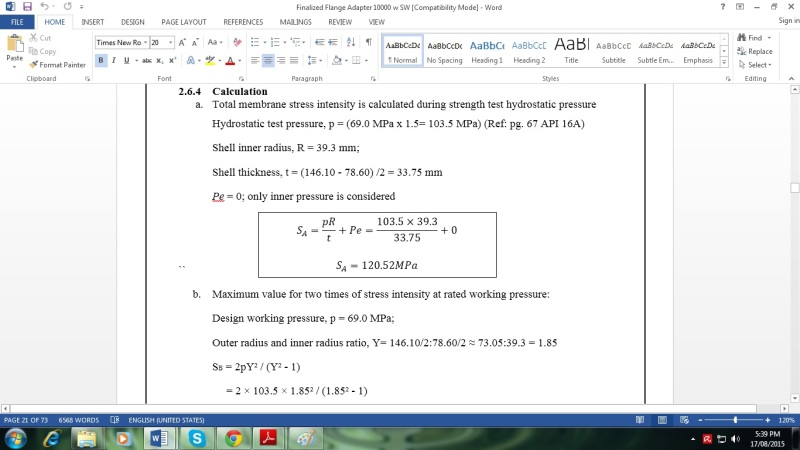Open the font size dropdown

click(170, 42)
